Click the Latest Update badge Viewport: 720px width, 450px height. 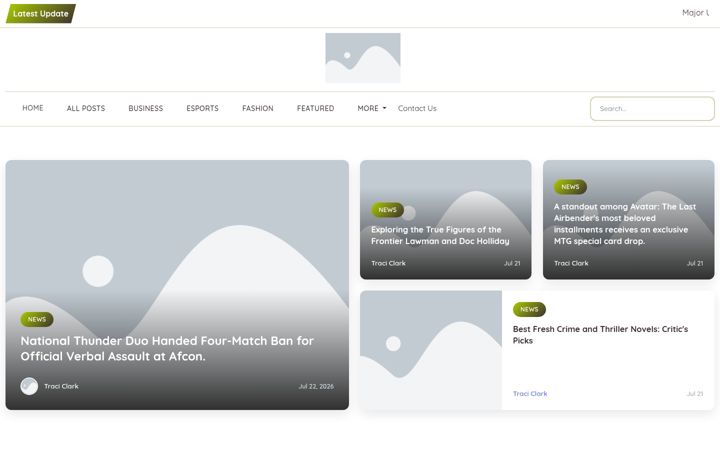(40, 13)
